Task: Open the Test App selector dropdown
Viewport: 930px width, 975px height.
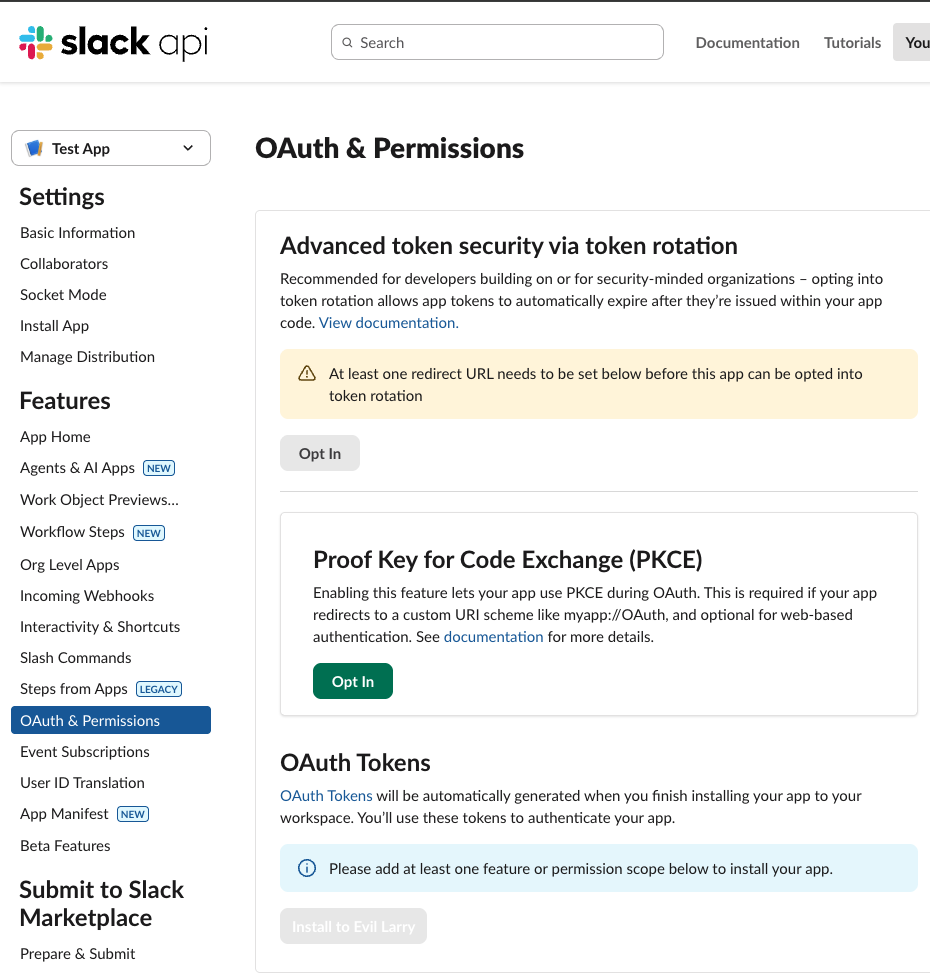Action: coord(110,148)
